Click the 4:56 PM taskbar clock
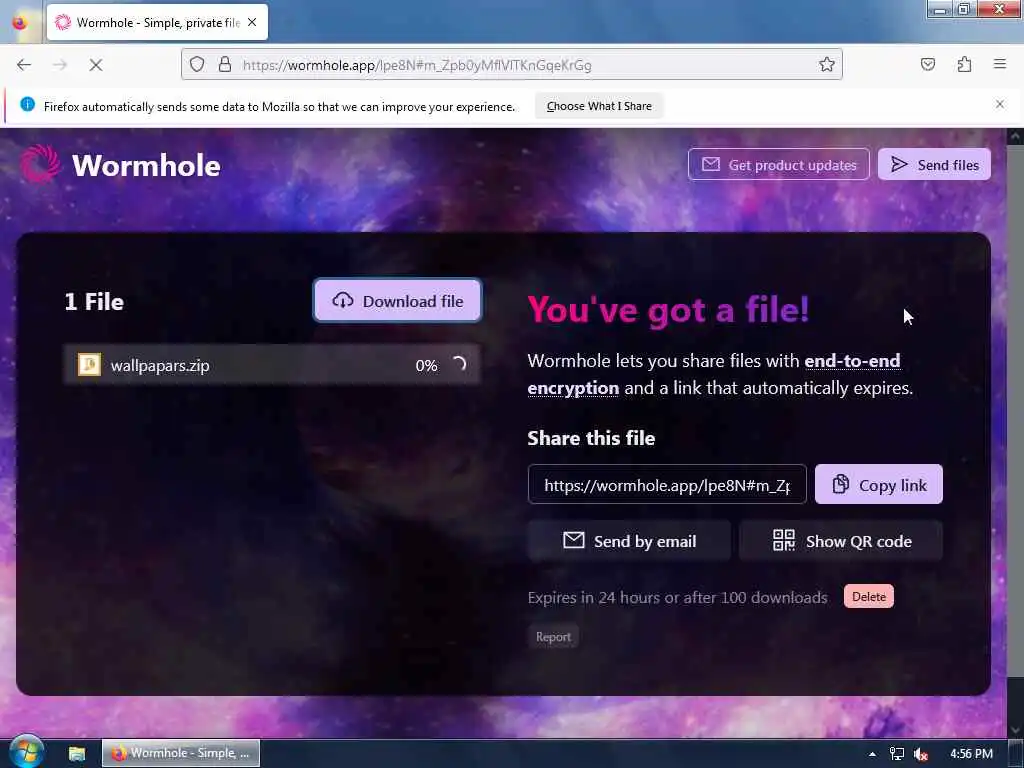The height and width of the screenshot is (768, 1024). 971,754
